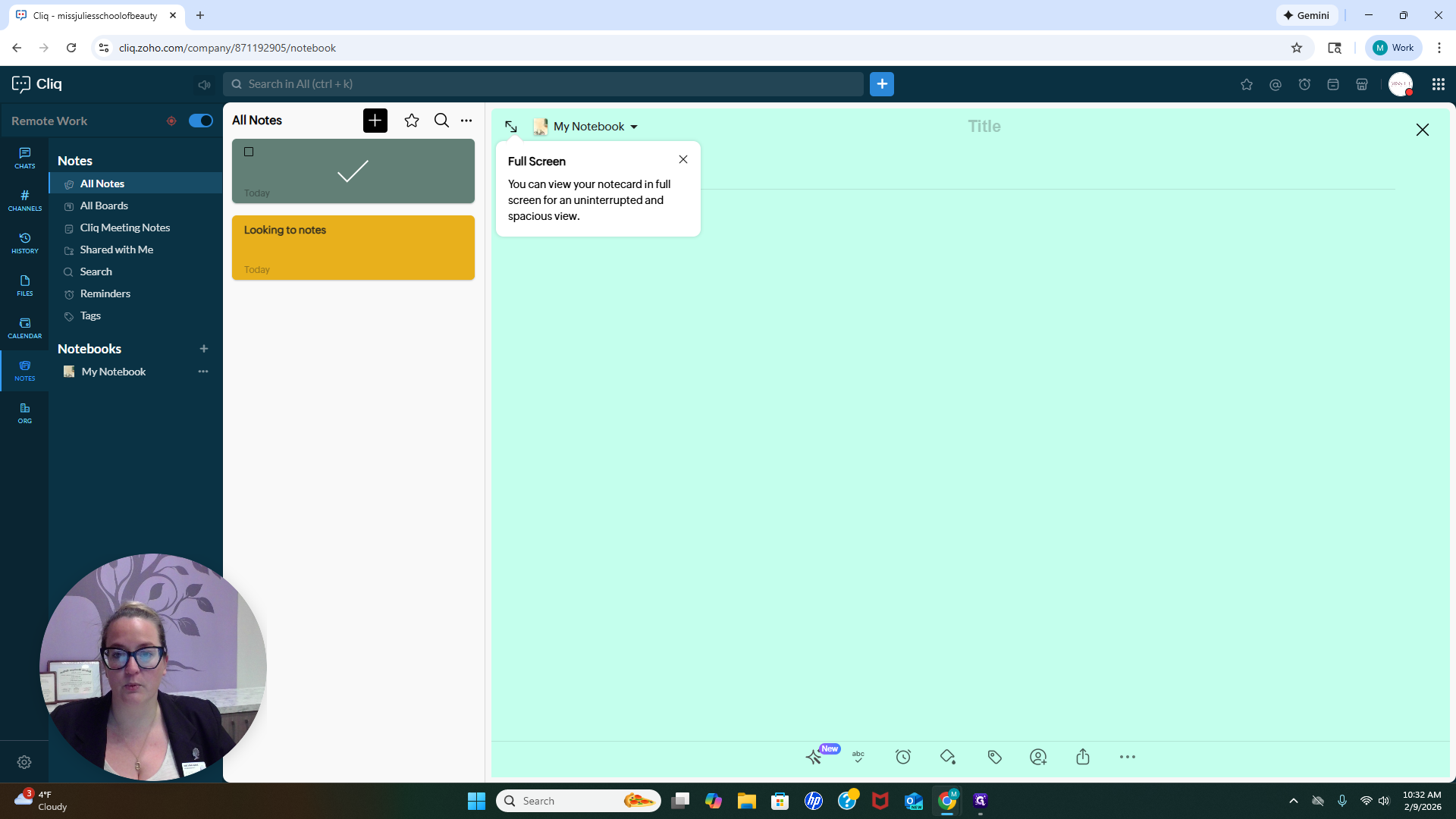Toggle the Remote Work switch

pos(201,121)
